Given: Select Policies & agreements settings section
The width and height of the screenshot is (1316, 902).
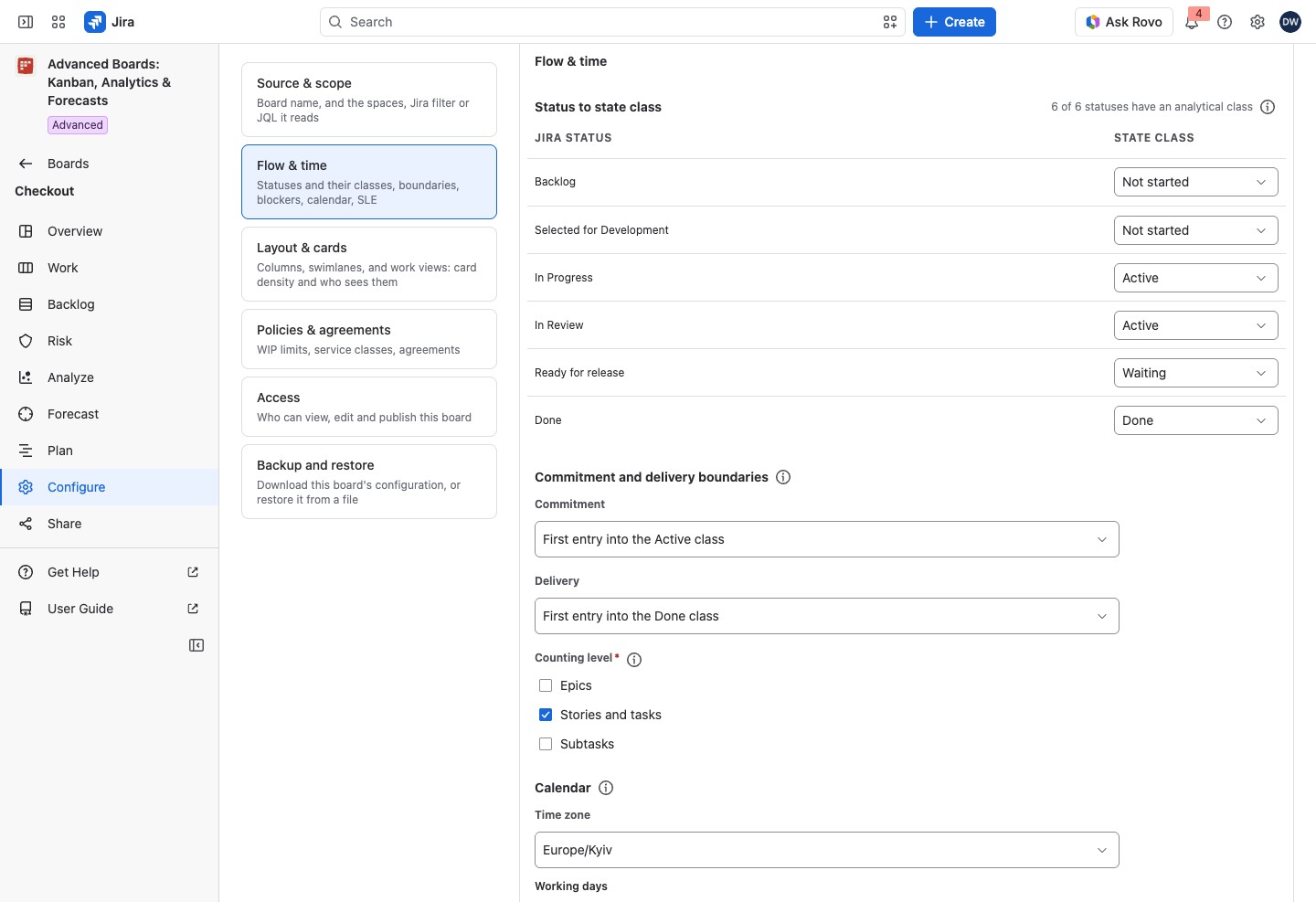Looking at the screenshot, I should click(369, 339).
